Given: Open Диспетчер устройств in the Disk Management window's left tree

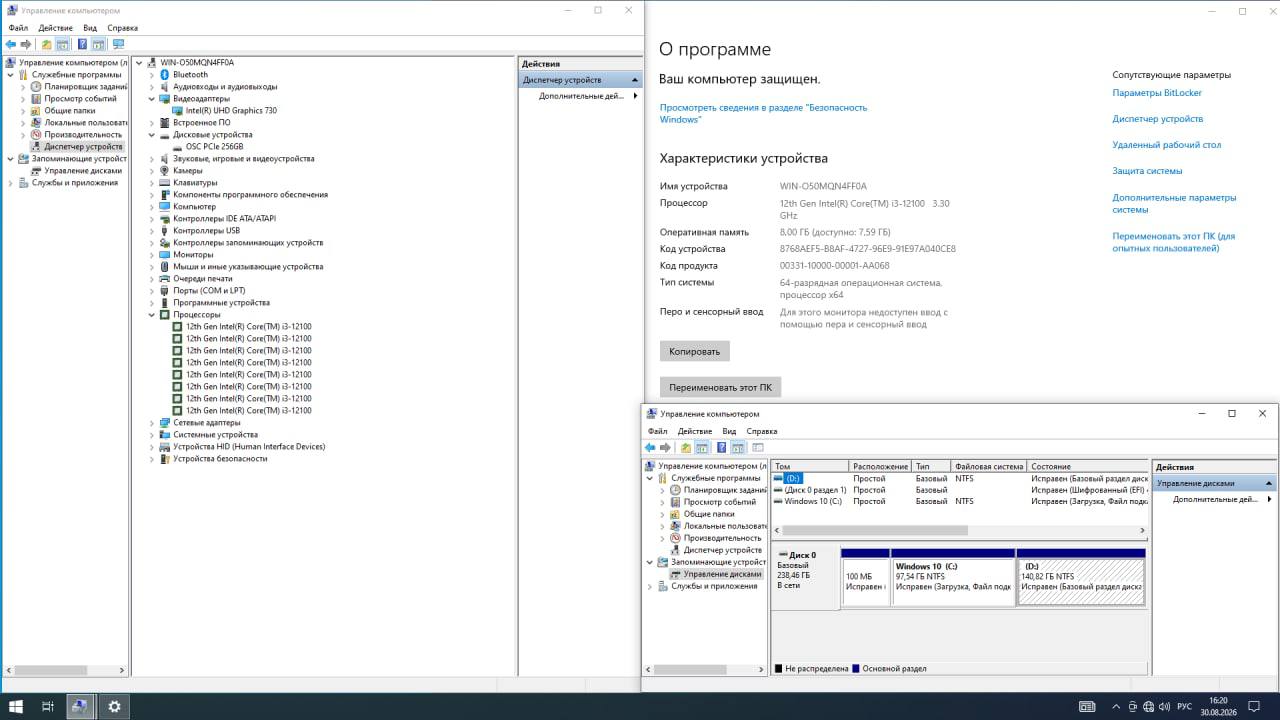Looking at the screenshot, I should tap(723, 550).
